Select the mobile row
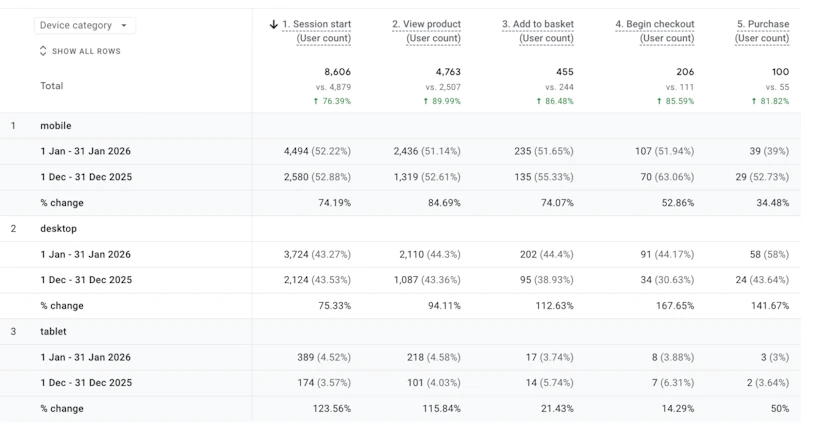Image resolution: width=816 pixels, height=431 pixels. point(400,125)
